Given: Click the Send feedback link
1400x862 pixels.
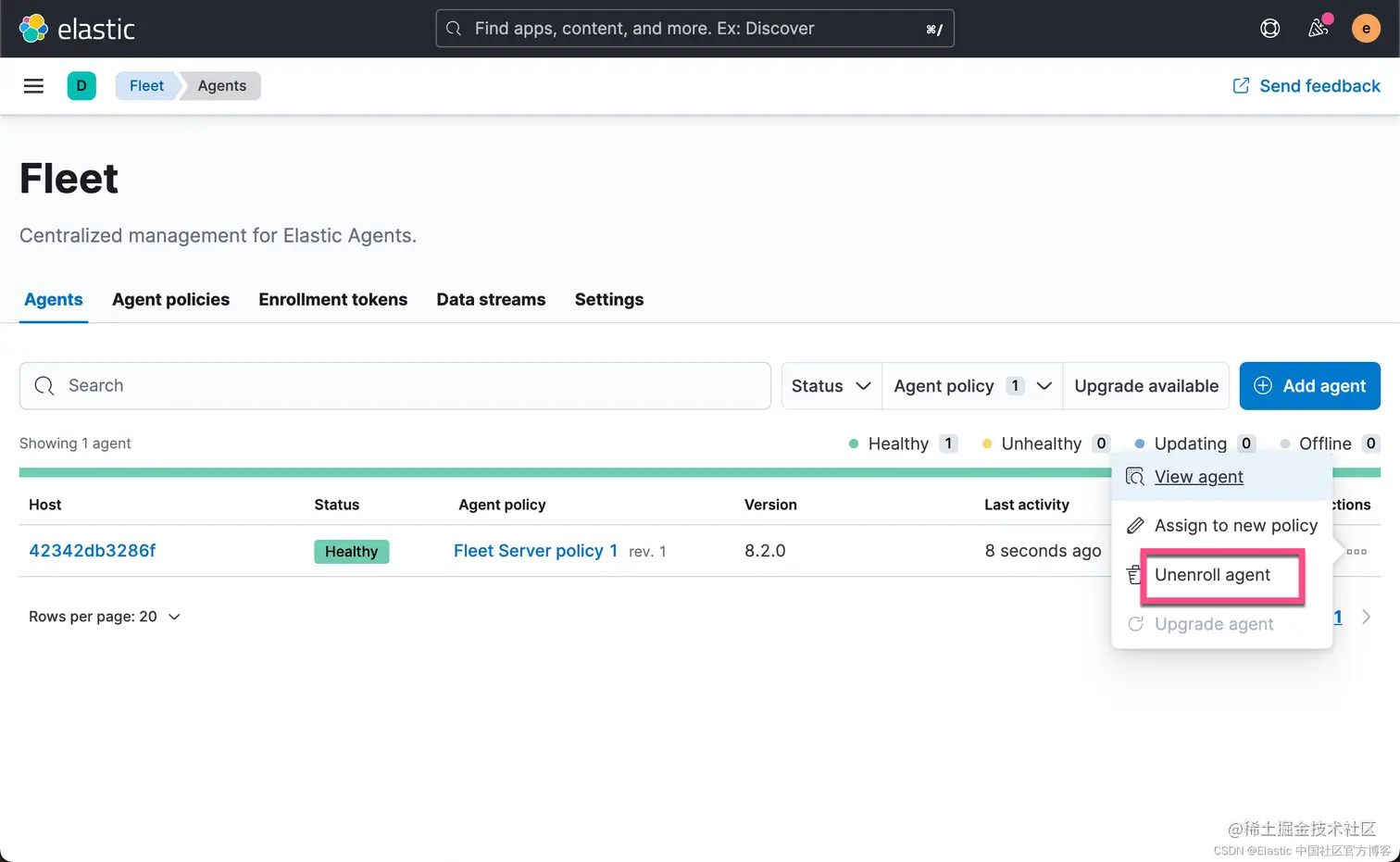Looking at the screenshot, I should coord(1306,86).
